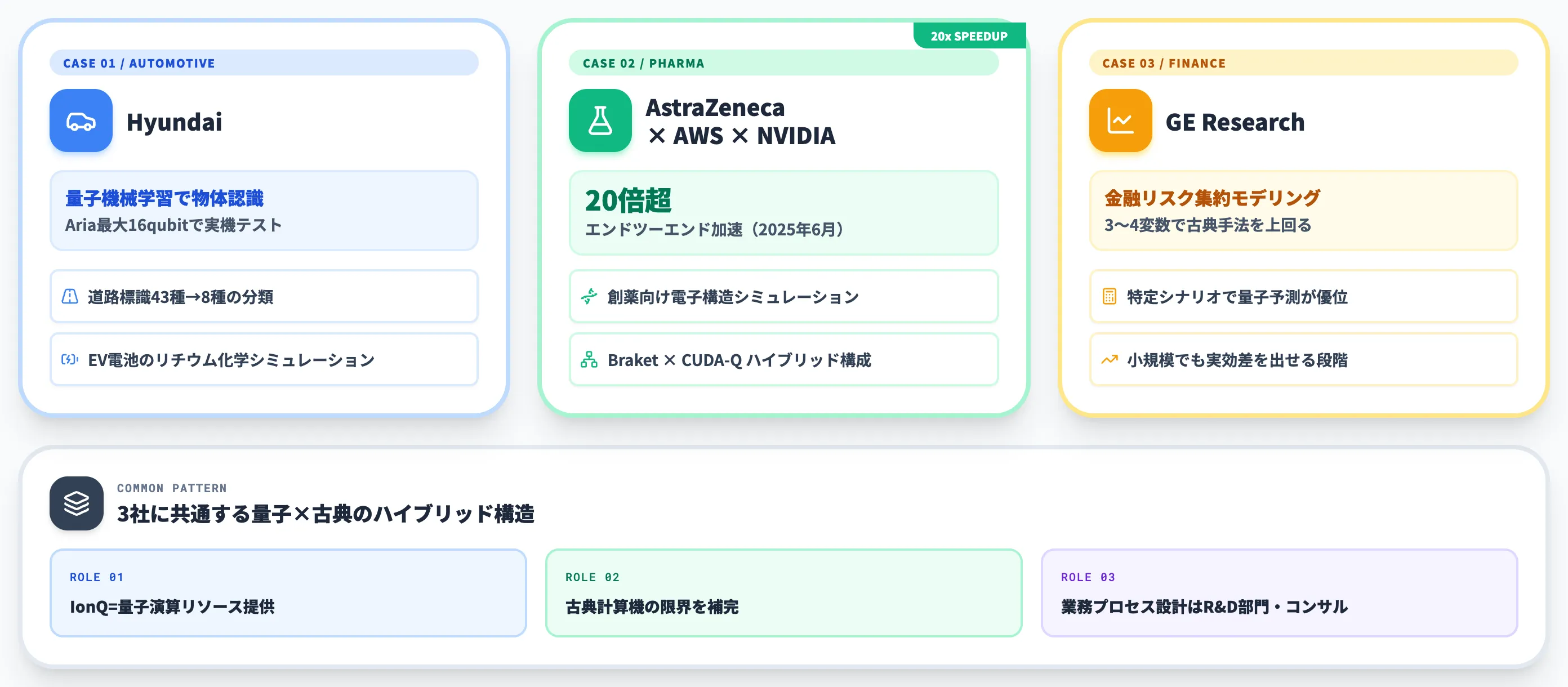1568x687 pixels.
Task: Click the dark layers icon for Common Pattern
Action: (x=77, y=503)
